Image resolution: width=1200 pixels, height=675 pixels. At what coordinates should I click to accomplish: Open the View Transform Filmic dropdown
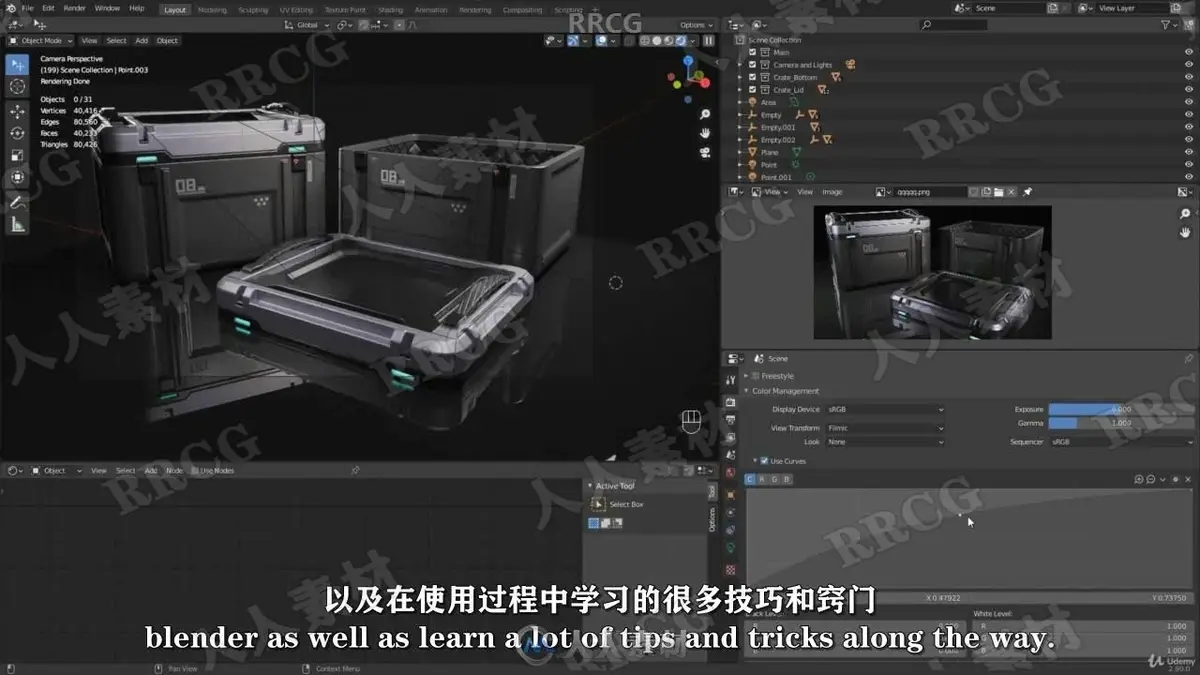[x=885, y=428]
